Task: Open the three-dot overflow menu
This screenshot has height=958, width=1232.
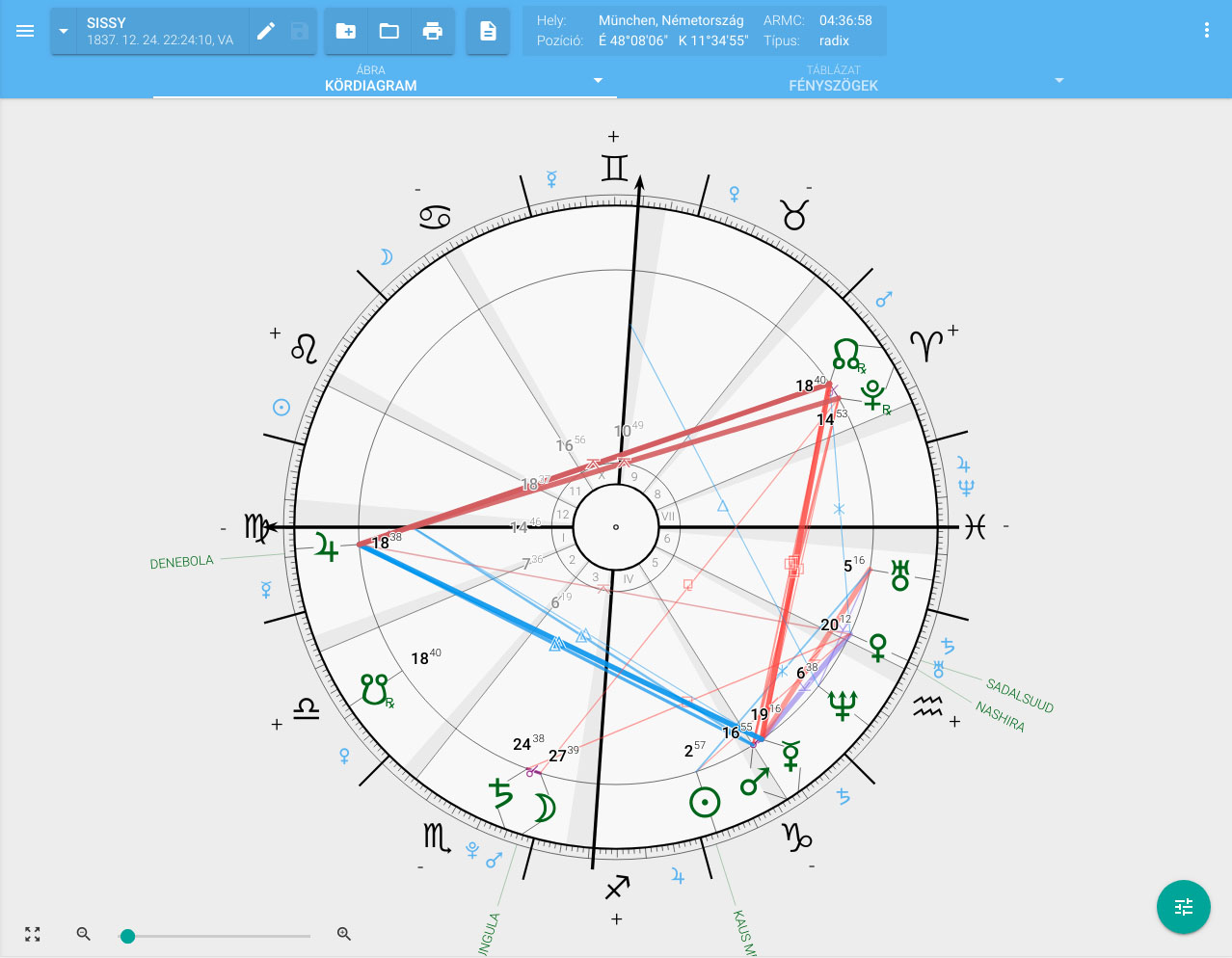Action: 1206,31
